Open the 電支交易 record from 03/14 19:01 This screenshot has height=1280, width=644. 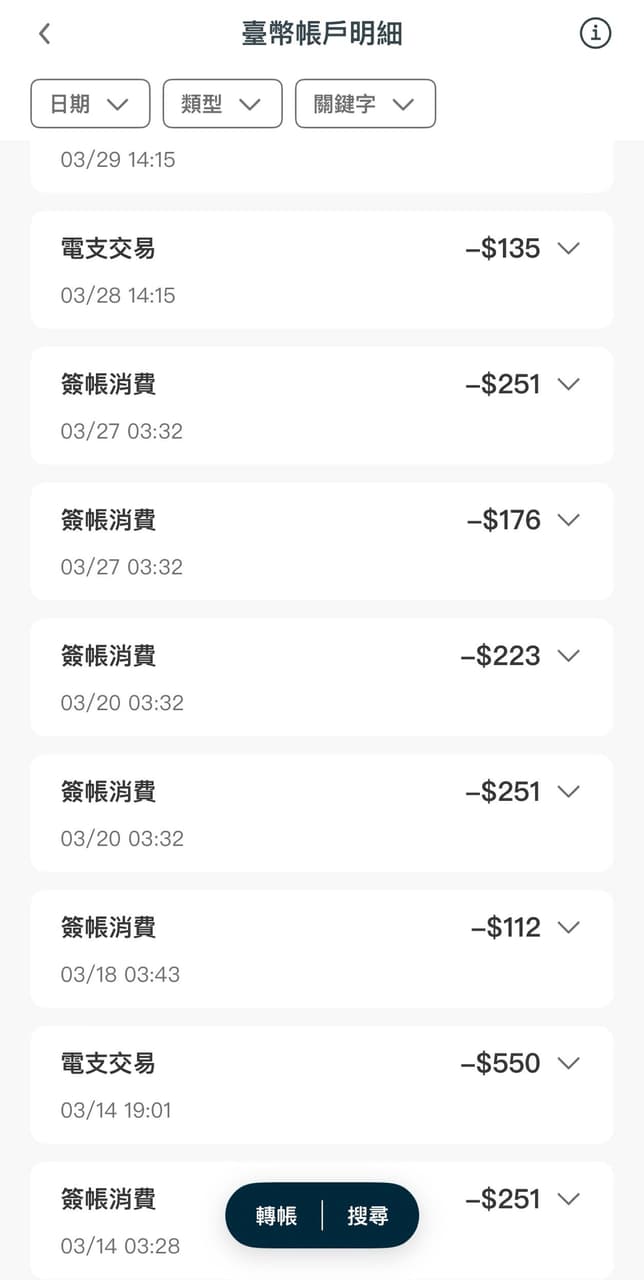250,1085
